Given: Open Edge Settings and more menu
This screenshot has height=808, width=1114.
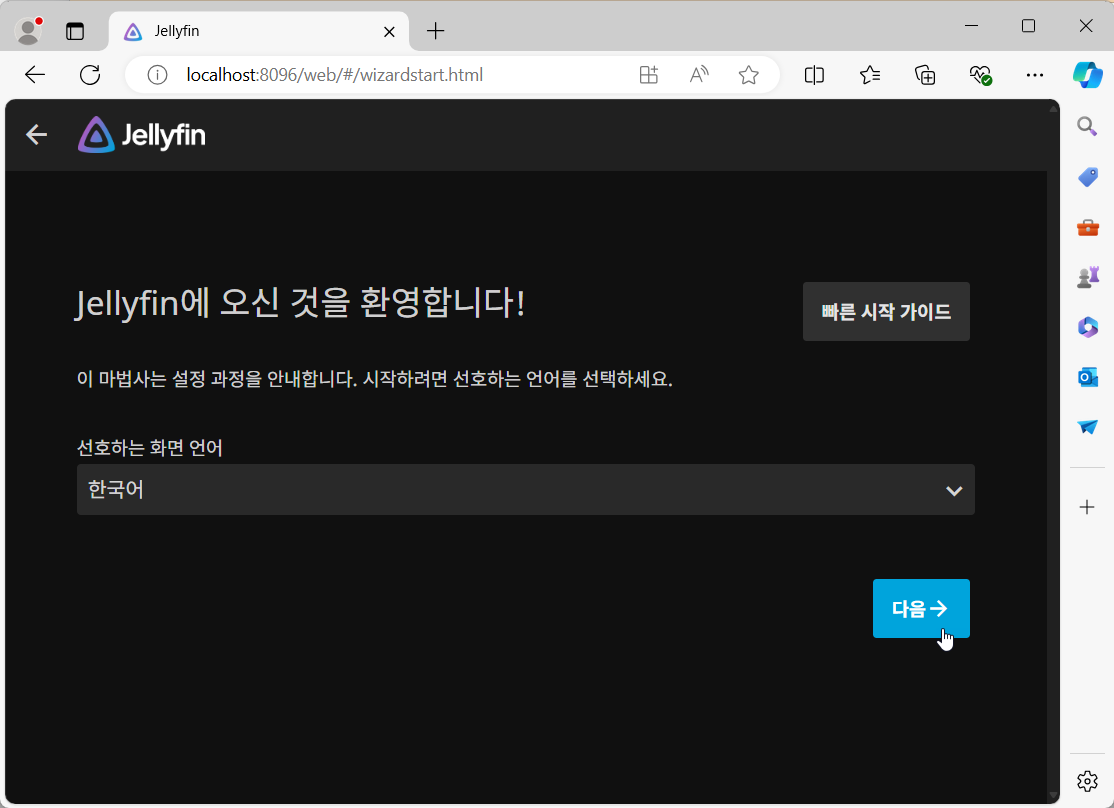Looking at the screenshot, I should pyautogui.click(x=1035, y=75).
